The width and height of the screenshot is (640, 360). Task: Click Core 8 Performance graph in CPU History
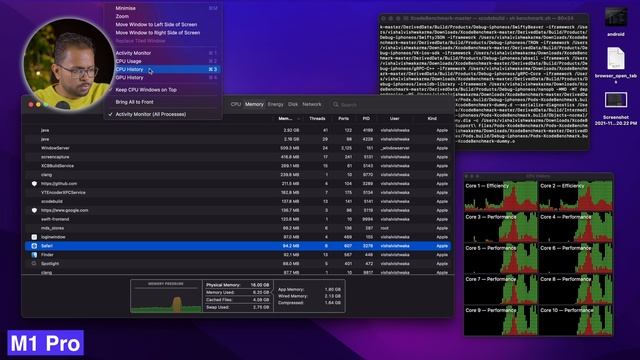click(576, 289)
